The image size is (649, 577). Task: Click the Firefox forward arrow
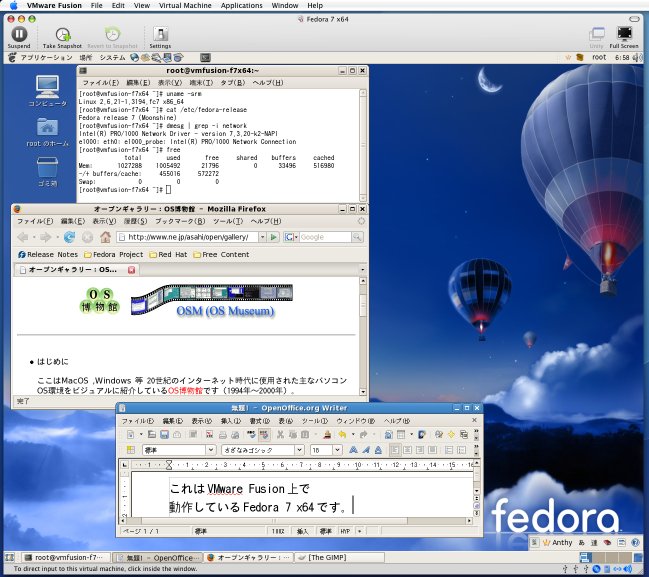46,237
